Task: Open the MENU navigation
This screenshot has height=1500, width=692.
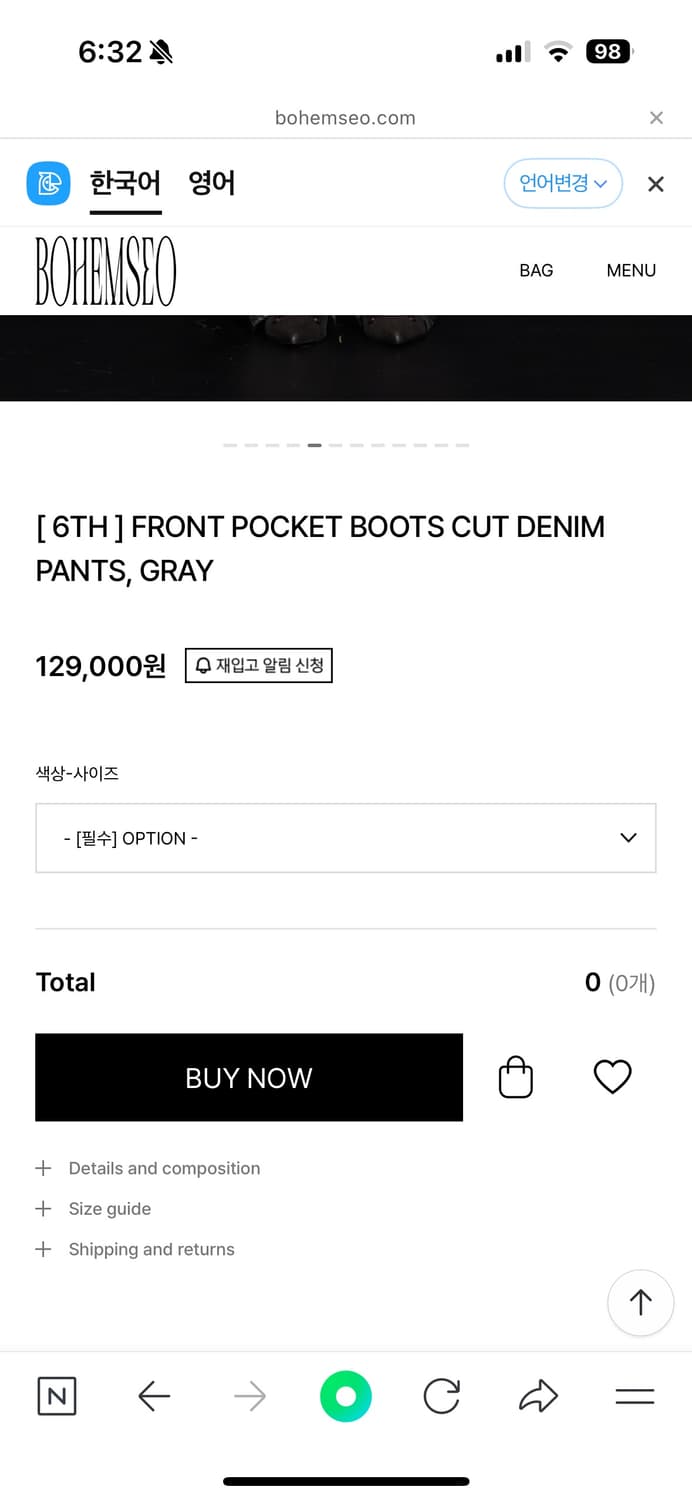Action: coord(631,270)
